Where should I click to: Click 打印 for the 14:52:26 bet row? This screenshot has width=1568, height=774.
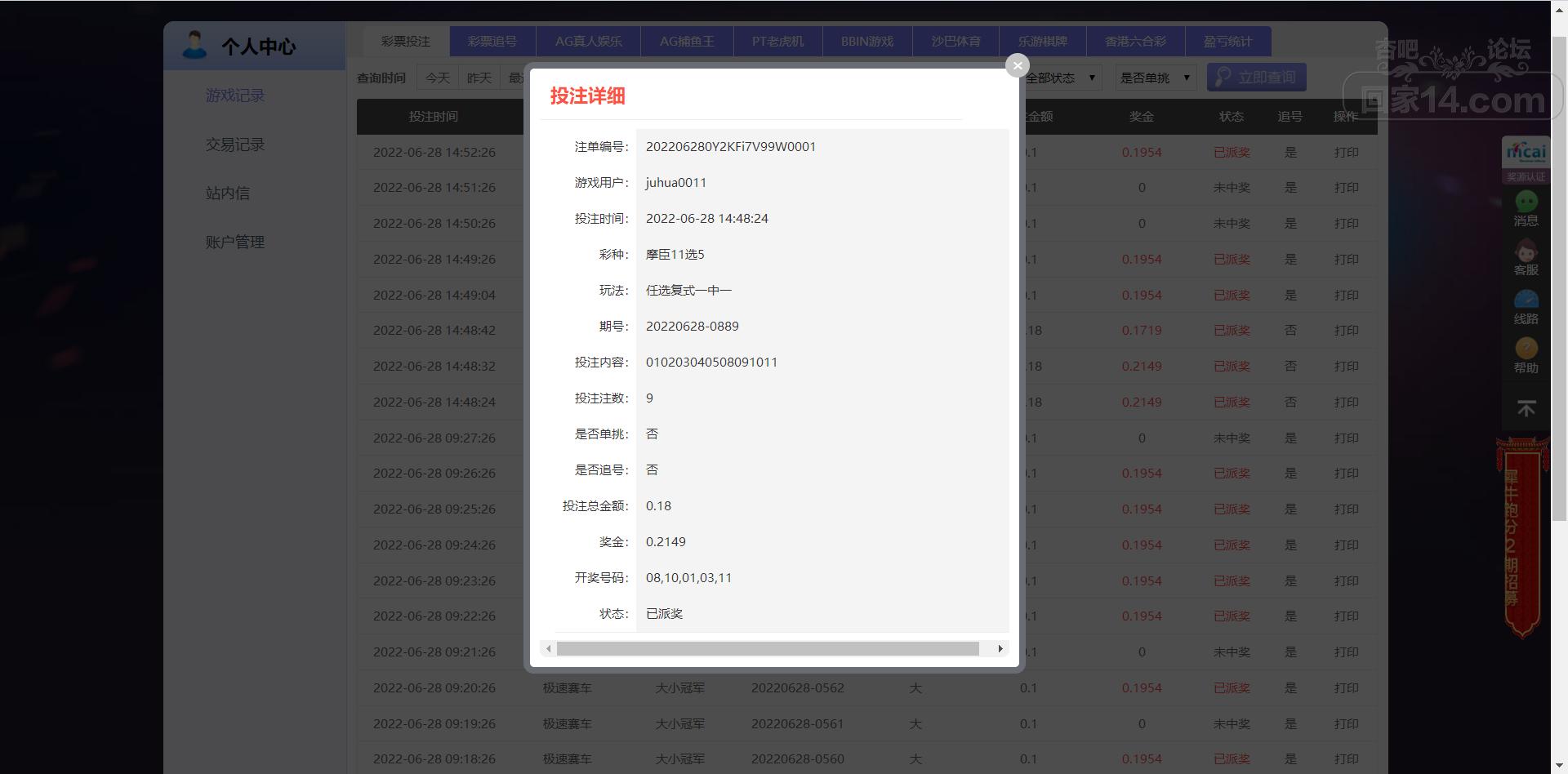pyautogui.click(x=1346, y=153)
